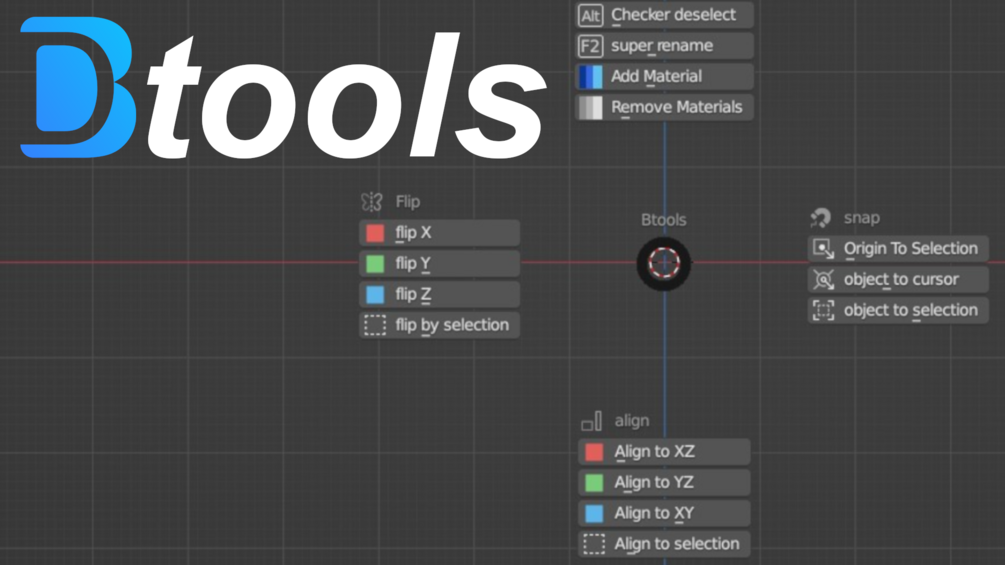
Task: Choose Remove Materials entry
Action: coord(665,107)
